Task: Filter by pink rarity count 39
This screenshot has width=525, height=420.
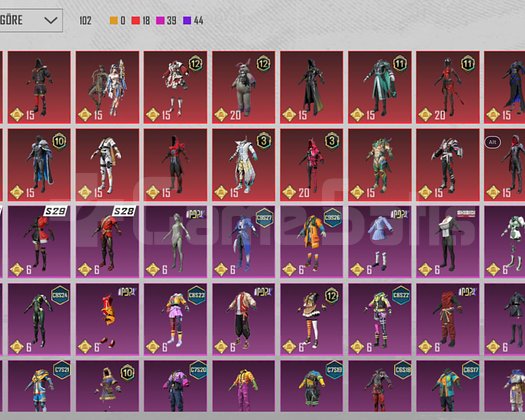Action: click(166, 20)
